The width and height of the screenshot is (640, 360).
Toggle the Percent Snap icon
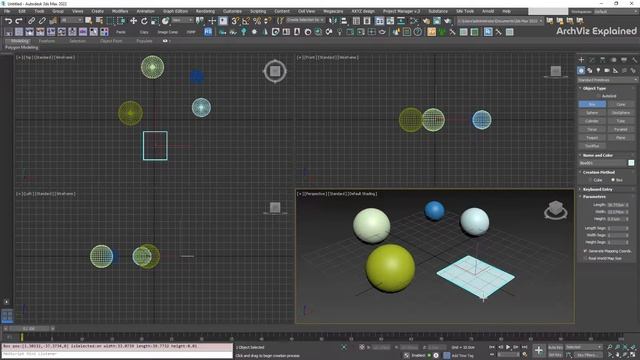point(257,21)
